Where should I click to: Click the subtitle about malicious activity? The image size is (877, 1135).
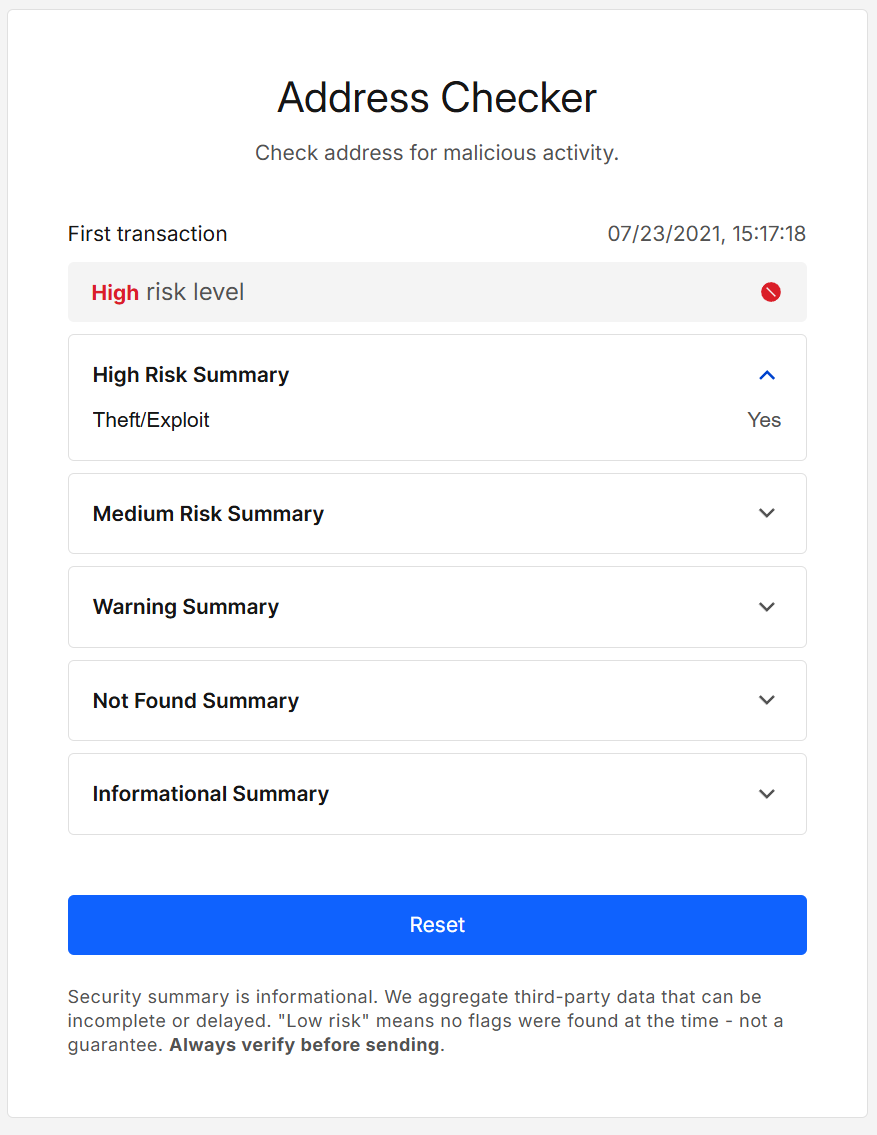[x=437, y=153]
